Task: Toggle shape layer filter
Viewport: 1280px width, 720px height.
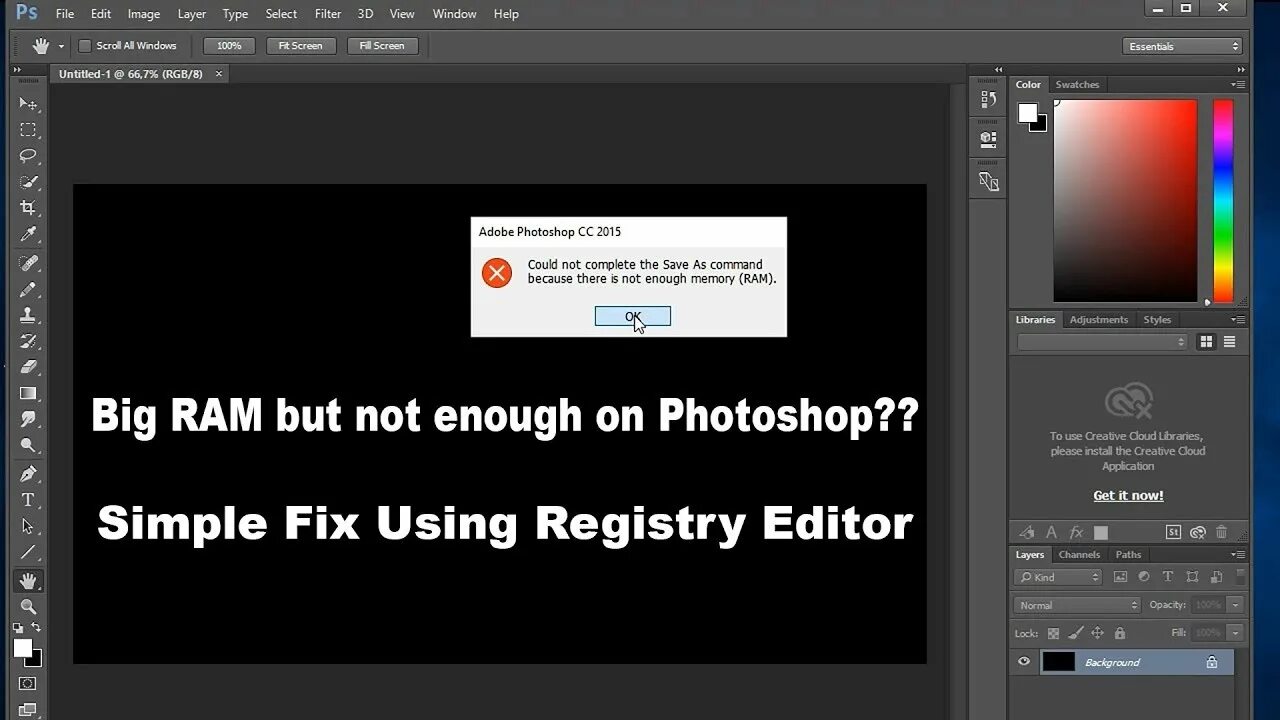Action: (1192, 577)
